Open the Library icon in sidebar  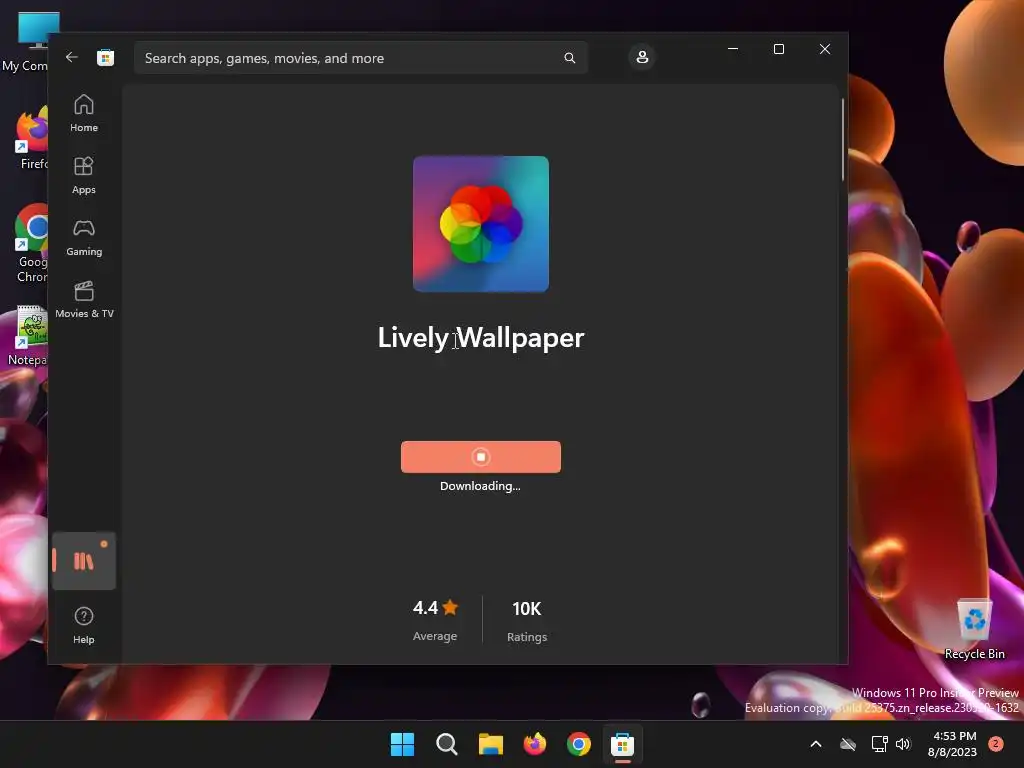84,561
